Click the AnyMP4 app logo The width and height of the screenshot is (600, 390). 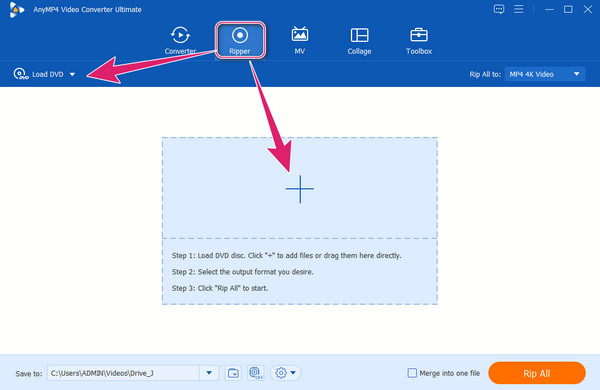[x=16, y=10]
